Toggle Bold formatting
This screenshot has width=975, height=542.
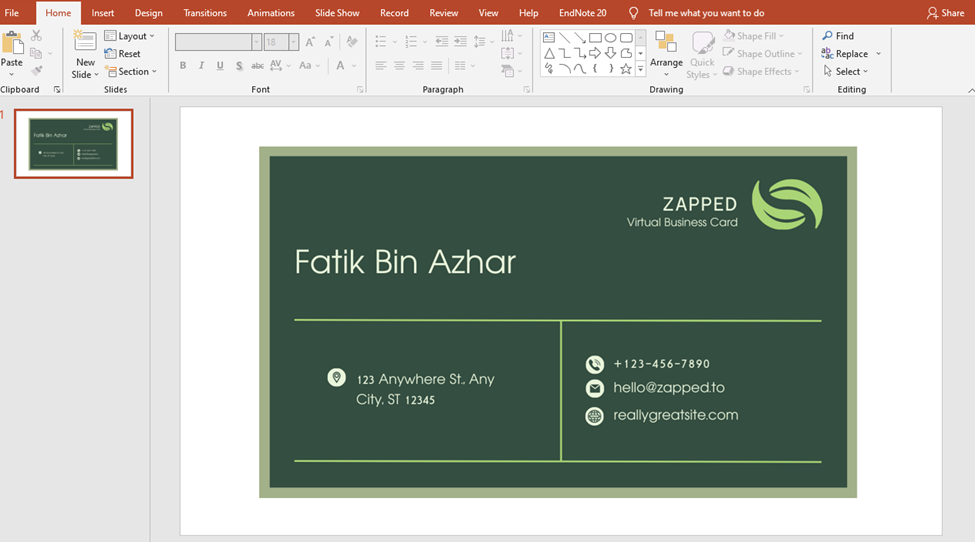[183, 65]
